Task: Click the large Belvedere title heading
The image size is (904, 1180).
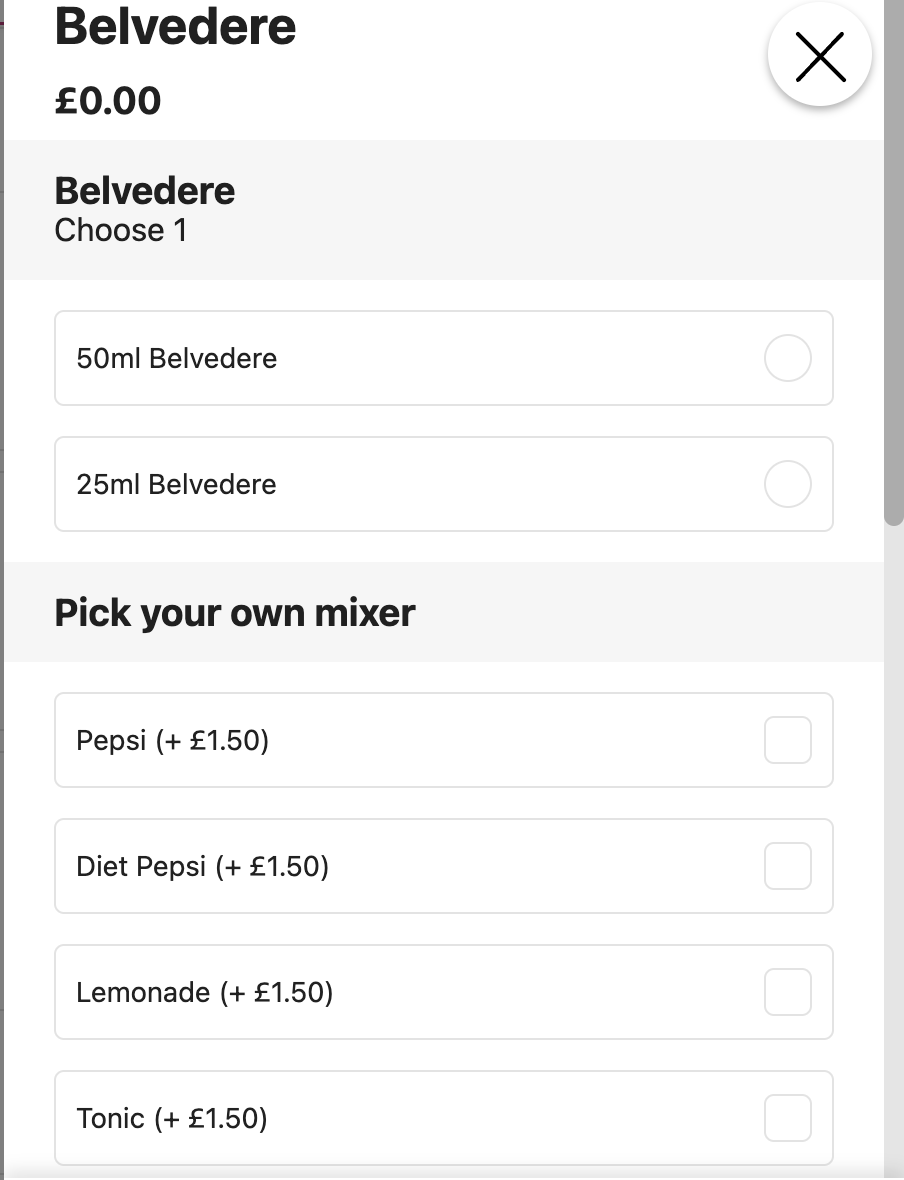Action: [x=175, y=26]
